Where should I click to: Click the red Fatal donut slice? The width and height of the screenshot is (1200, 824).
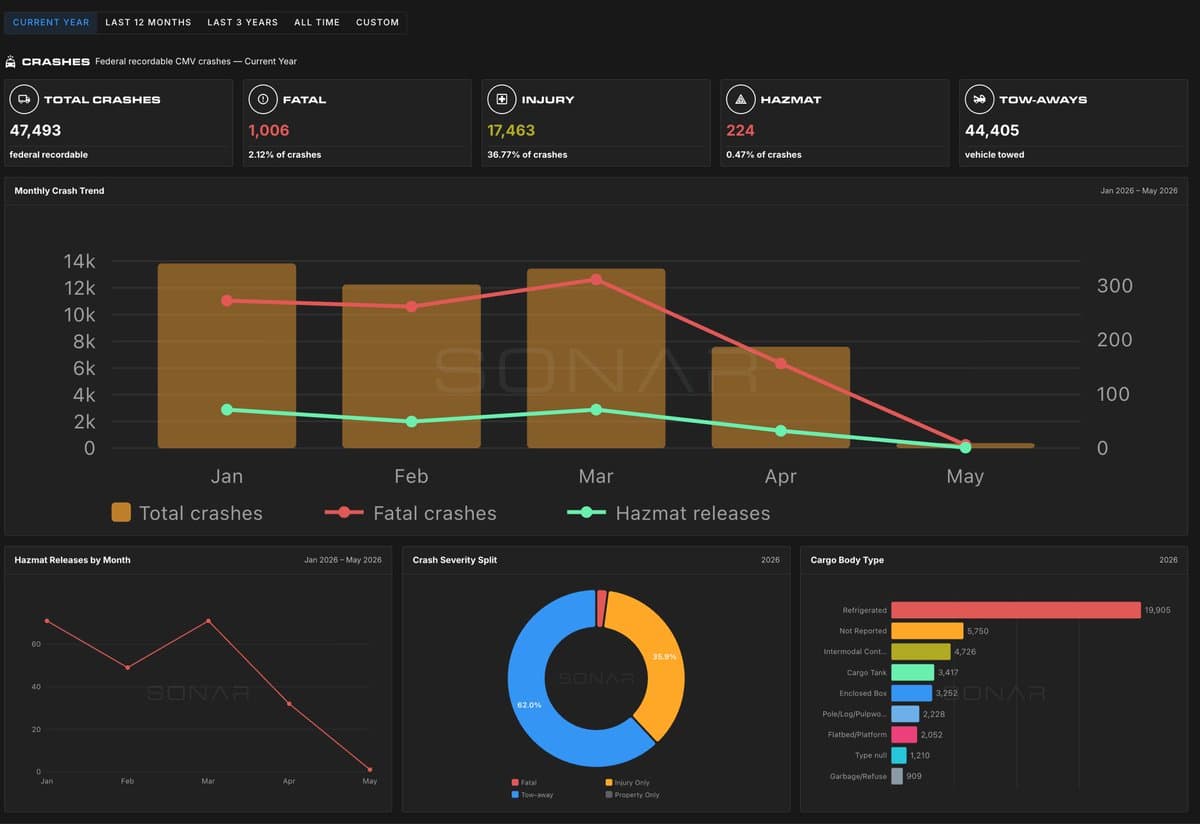(x=601, y=608)
